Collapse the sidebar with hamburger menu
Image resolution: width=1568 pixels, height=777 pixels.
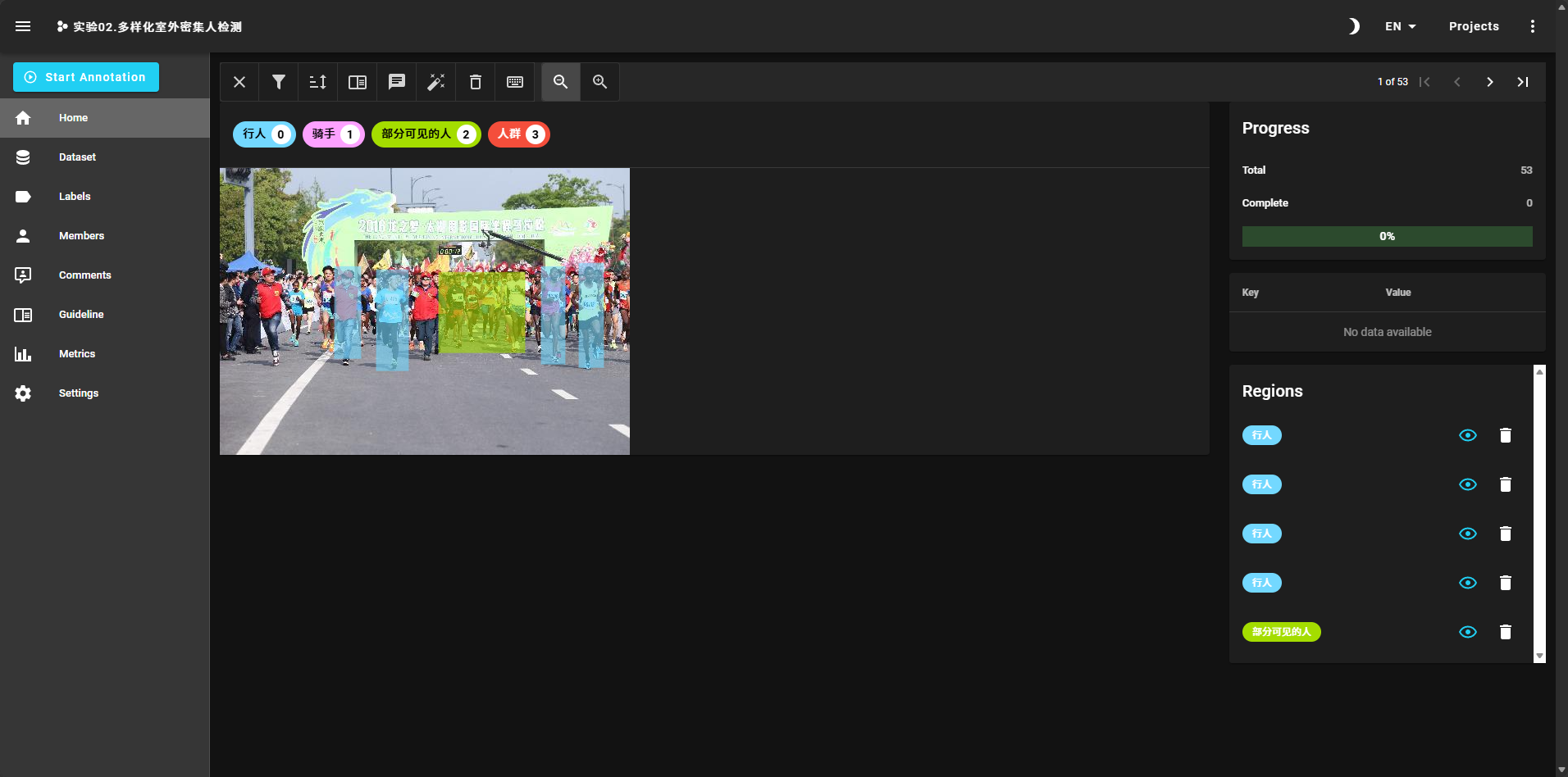pyautogui.click(x=23, y=26)
